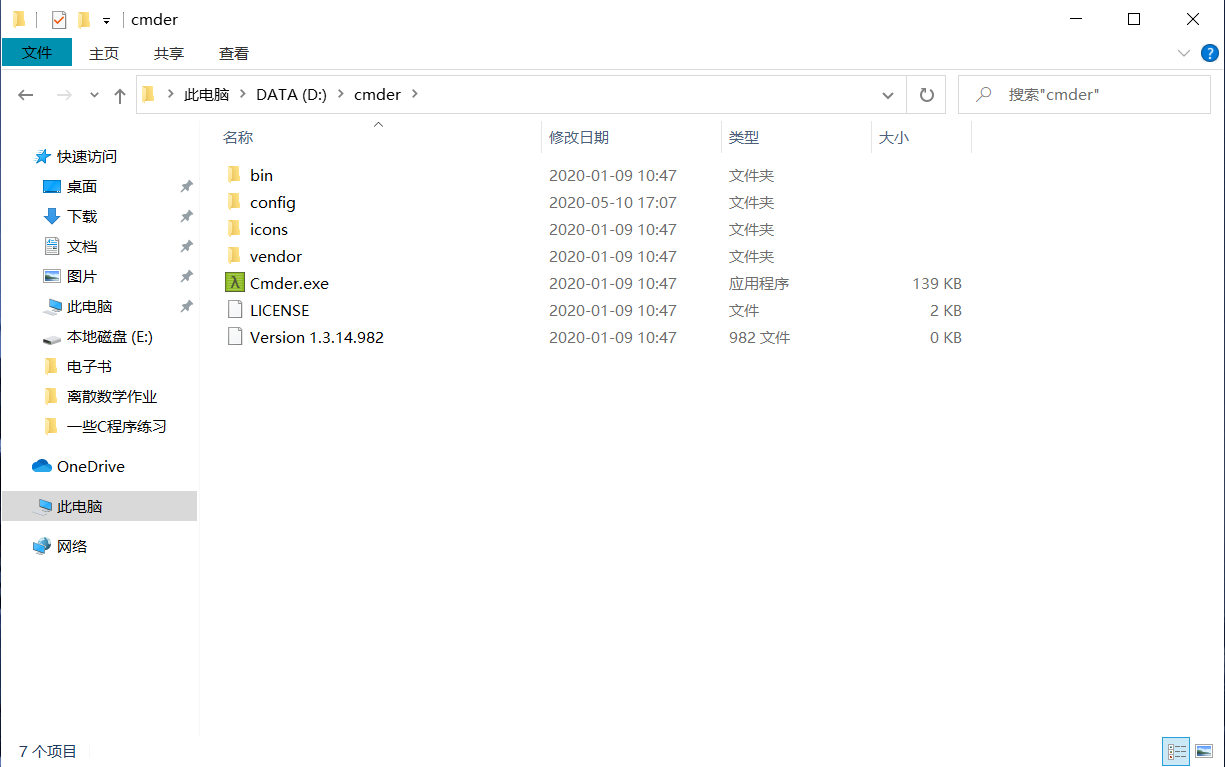Click the 电子书 folder icon

(x=52, y=366)
